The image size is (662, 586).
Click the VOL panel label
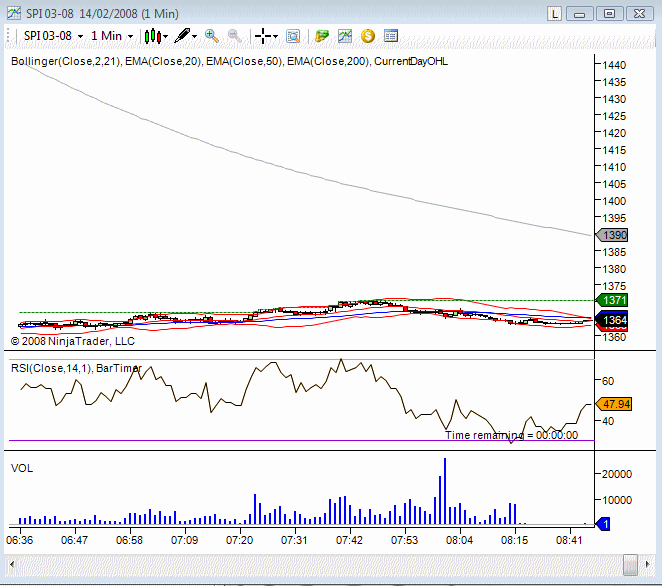pyautogui.click(x=22, y=468)
